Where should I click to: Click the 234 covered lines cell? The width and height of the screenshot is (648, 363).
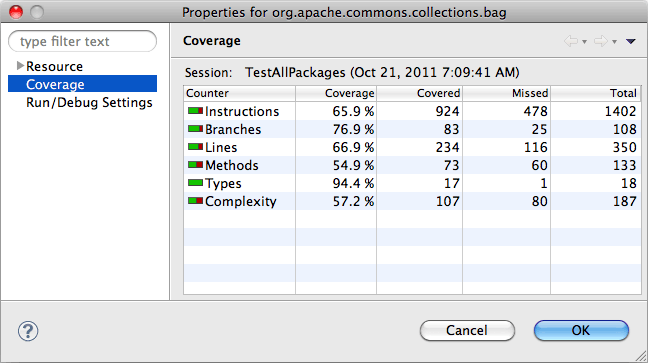[448, 147]
